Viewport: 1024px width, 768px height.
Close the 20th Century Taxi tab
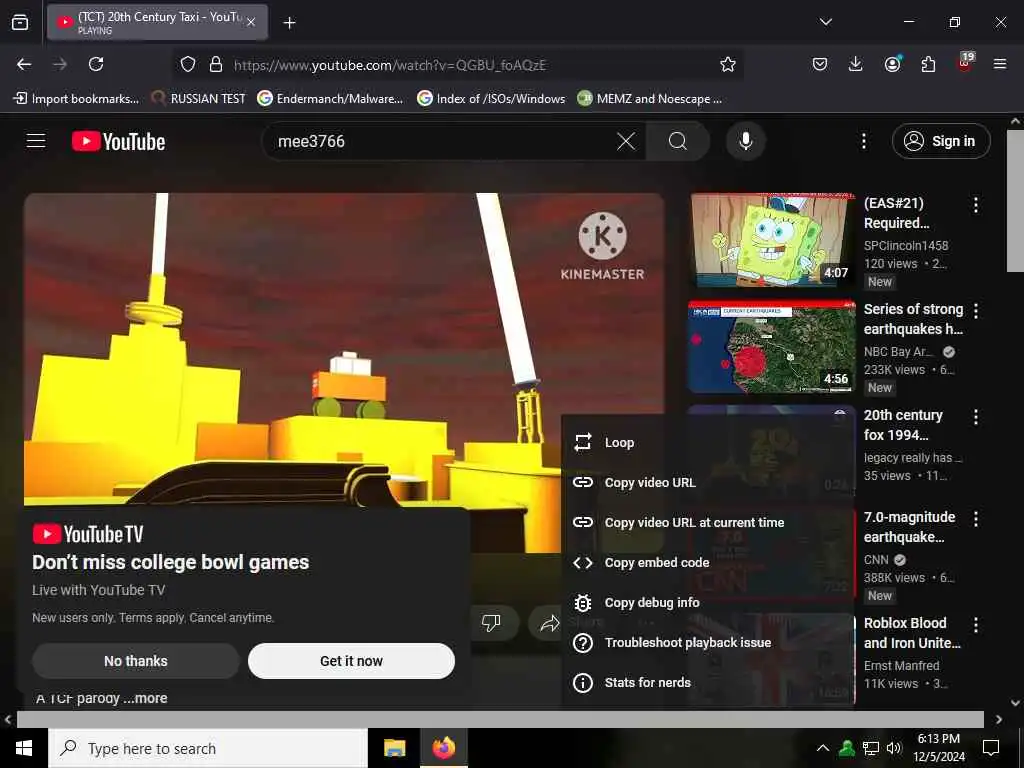(251, 23)
